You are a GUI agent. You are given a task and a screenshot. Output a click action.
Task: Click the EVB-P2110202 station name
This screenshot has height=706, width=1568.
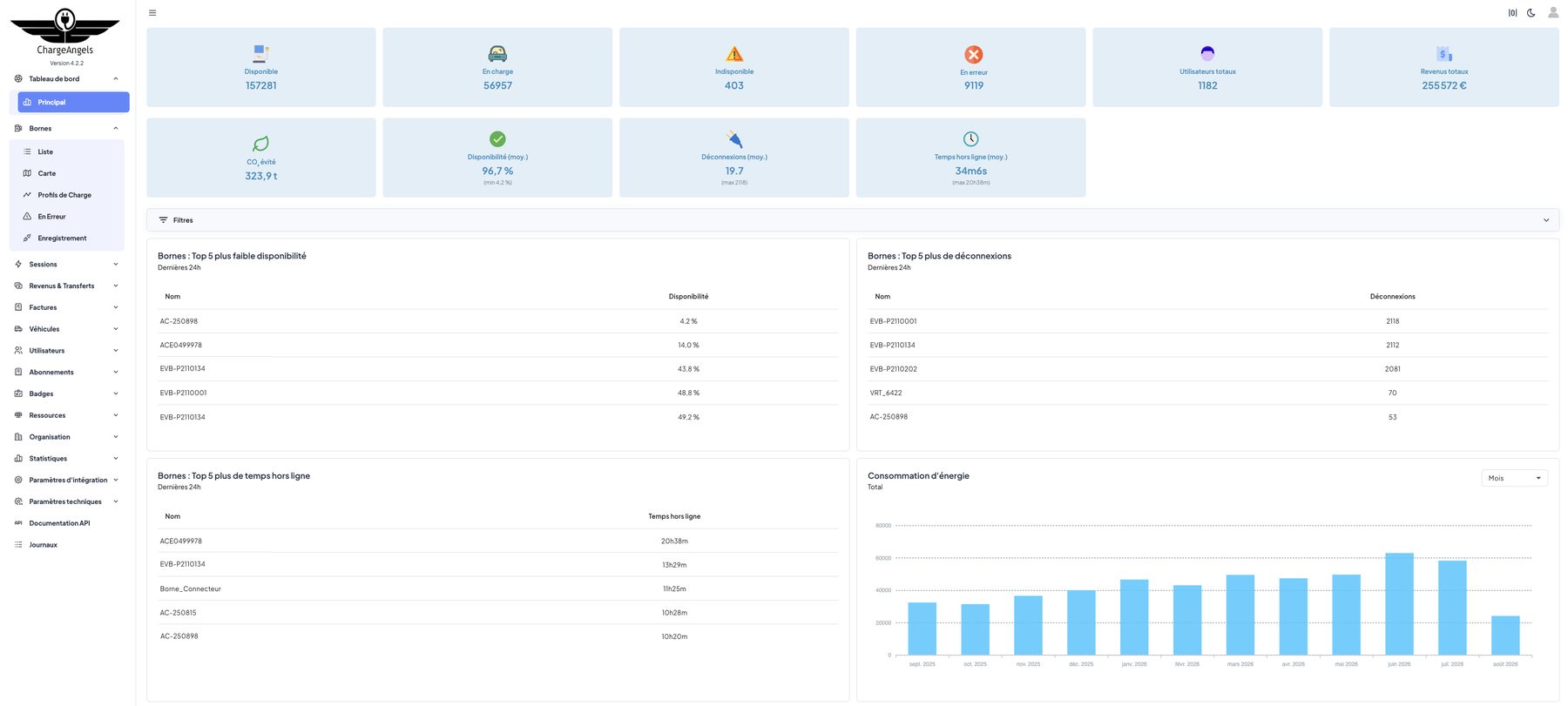[x=893, y=369]
